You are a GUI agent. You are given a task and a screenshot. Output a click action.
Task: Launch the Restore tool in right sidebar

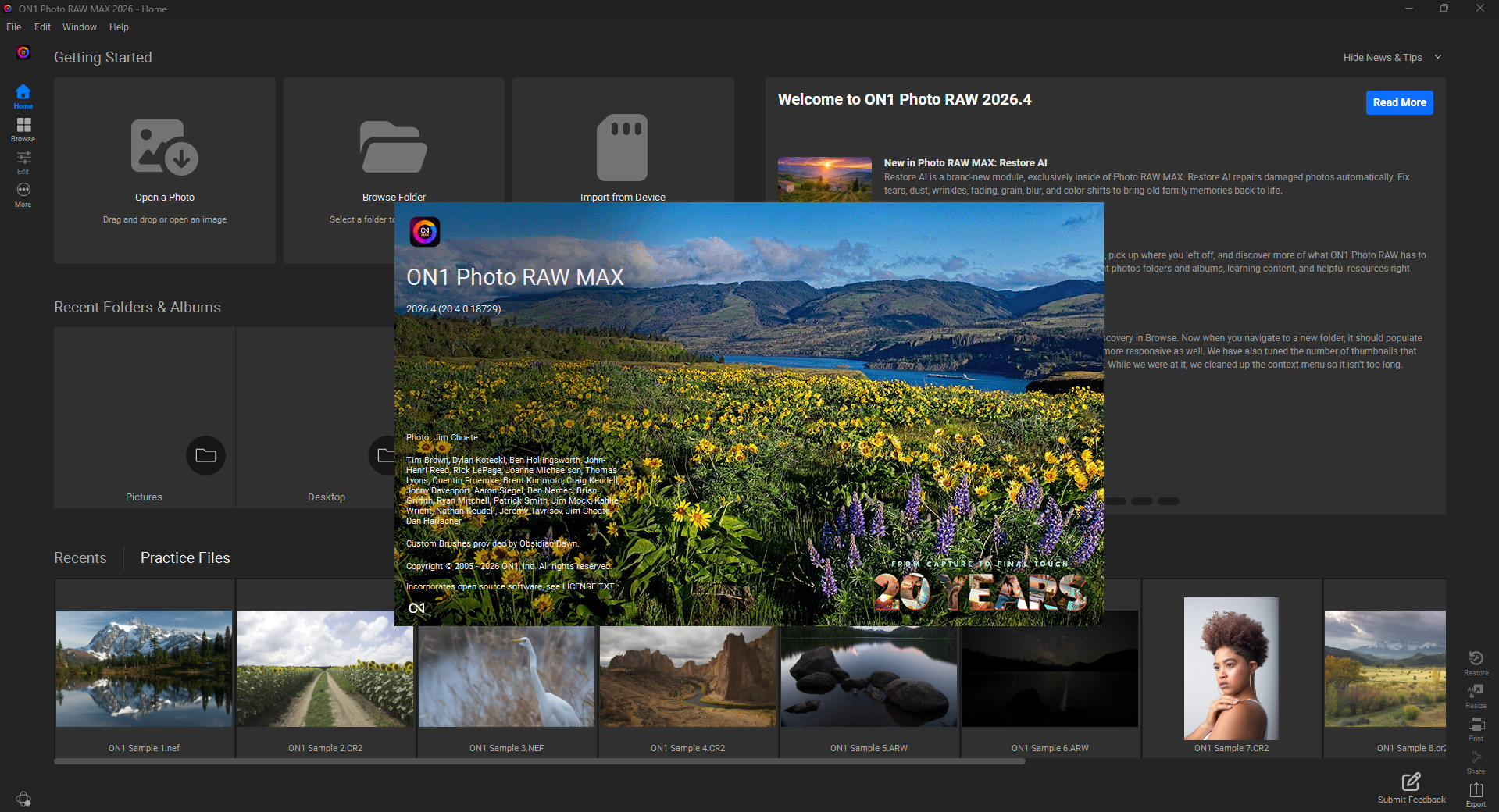tap(1476, 663)
